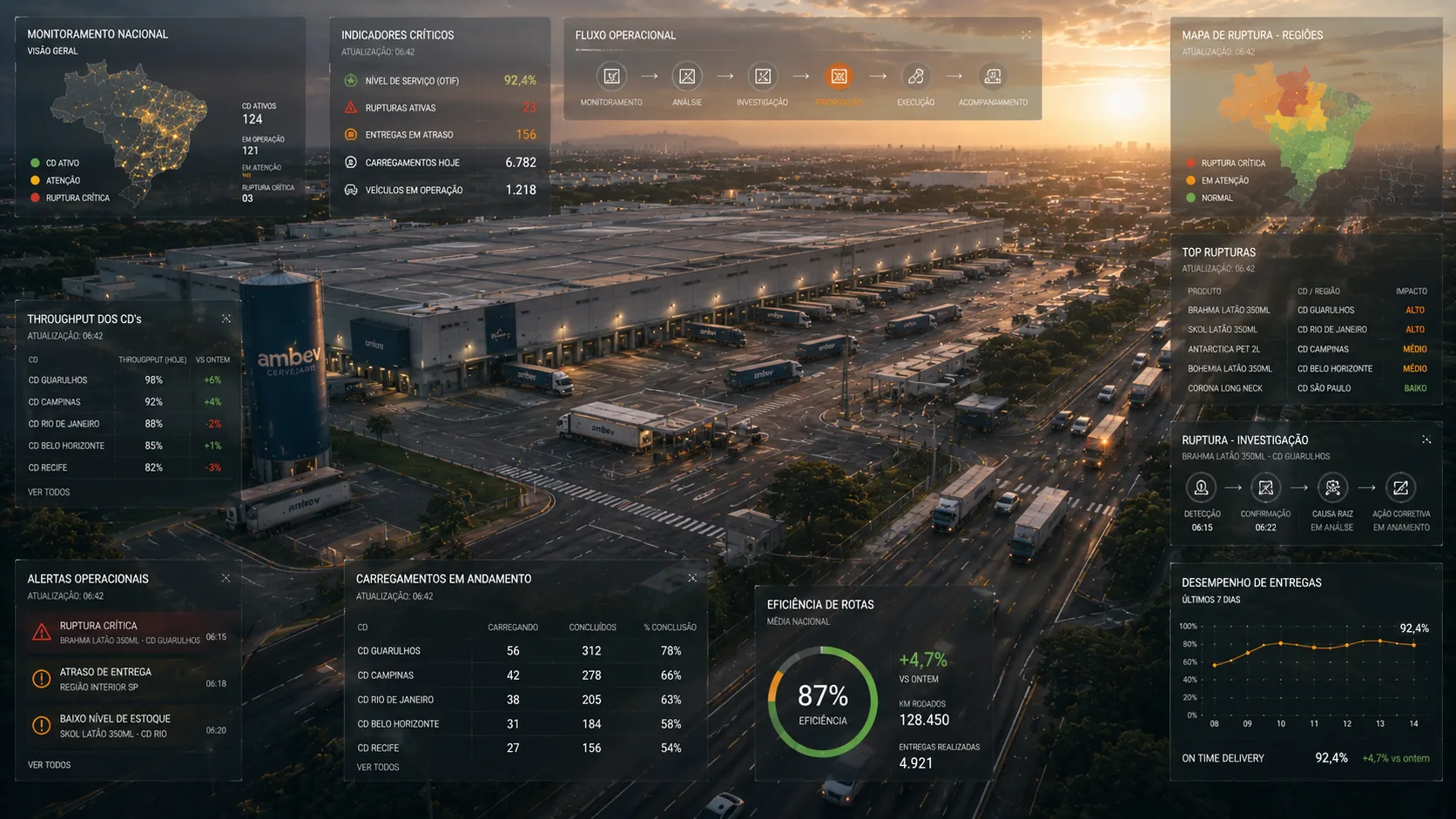Screen dimensions: 1456x819
Task: Open the Execução step icon
Action: pos(915,77)
